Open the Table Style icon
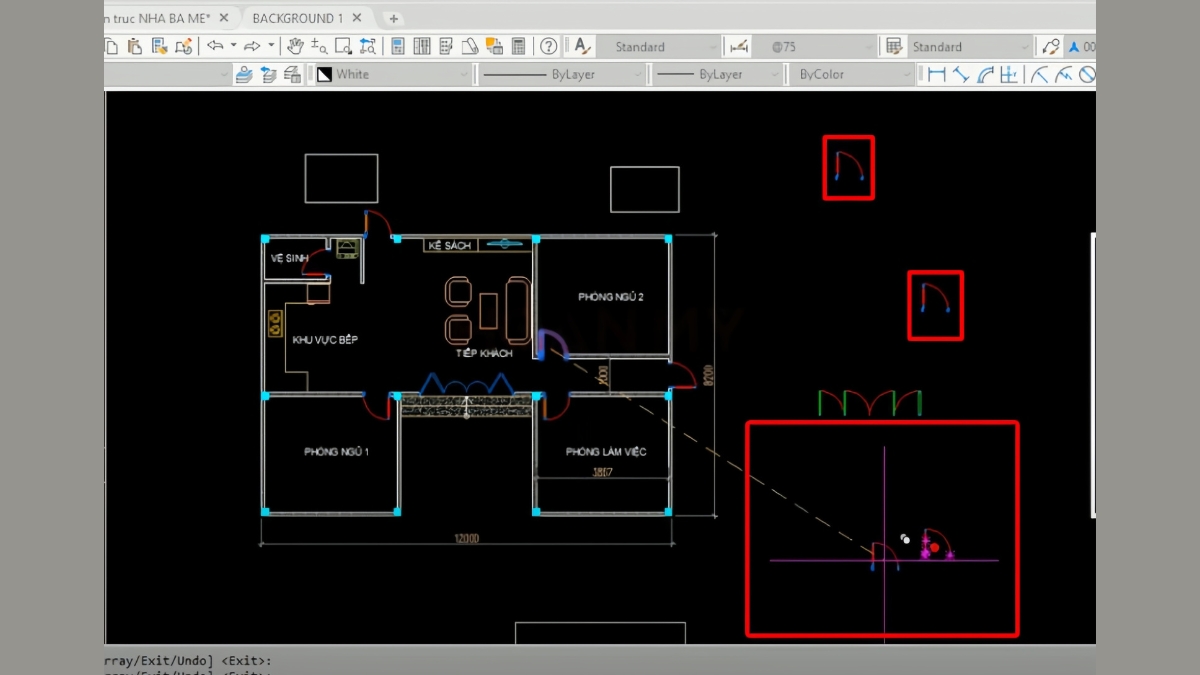The width and height of the screenshot is (1200, 675). tap(893, 46)
